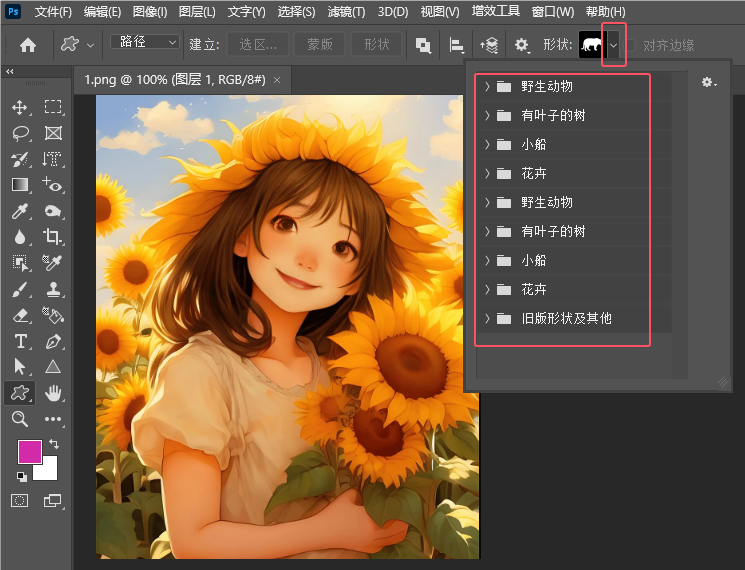Open the Edit Toolbar three-dots menu
Viewport: 745px width, 570px height.
53,419
